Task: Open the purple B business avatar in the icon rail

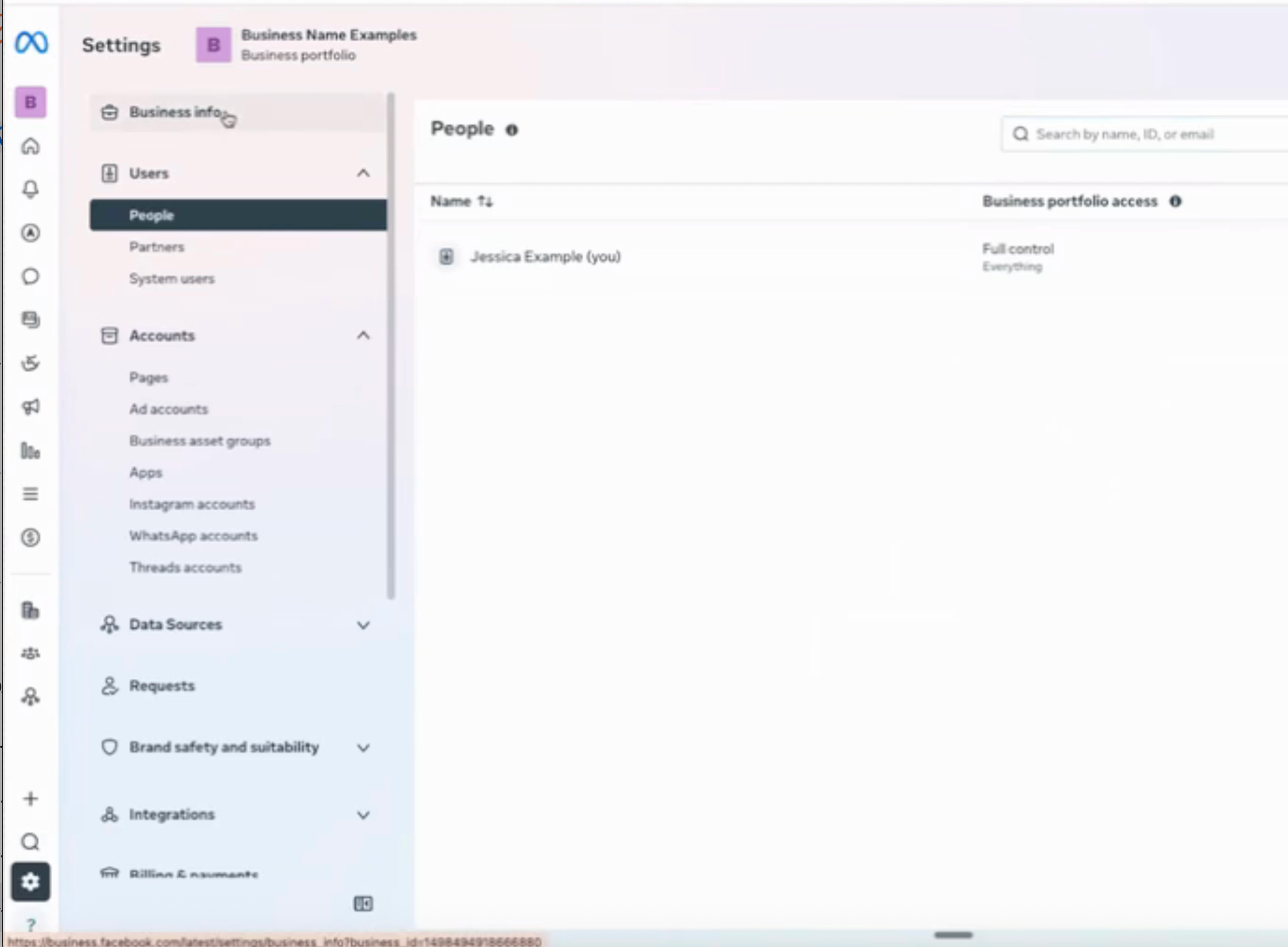Action: [31, 103]
